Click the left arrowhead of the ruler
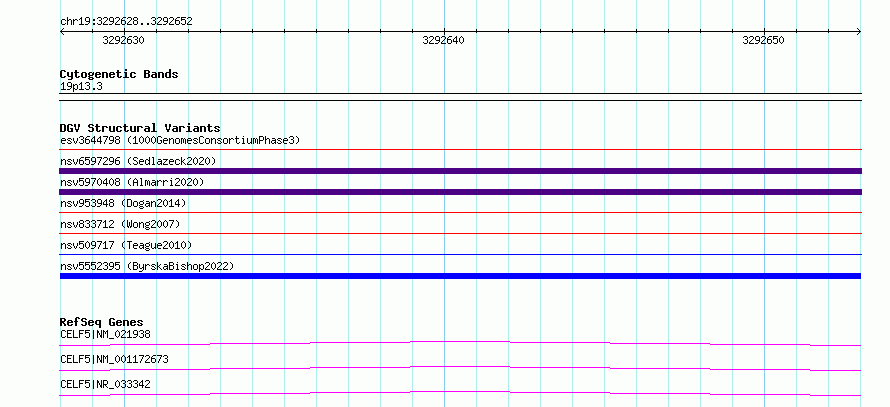The width and height of the screenshot is (890, 407). coord(62,32)
